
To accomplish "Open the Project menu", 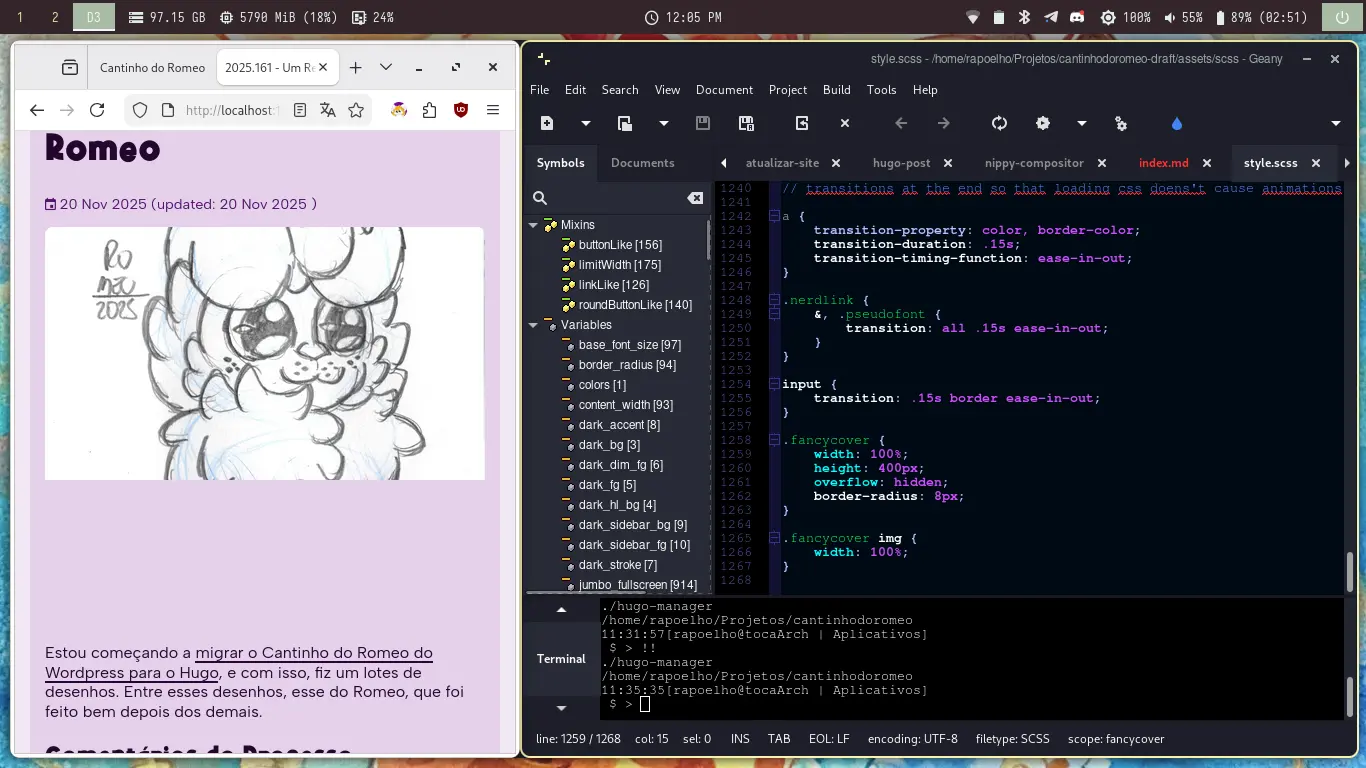I will pyautogui.click(x=787, y=89).
